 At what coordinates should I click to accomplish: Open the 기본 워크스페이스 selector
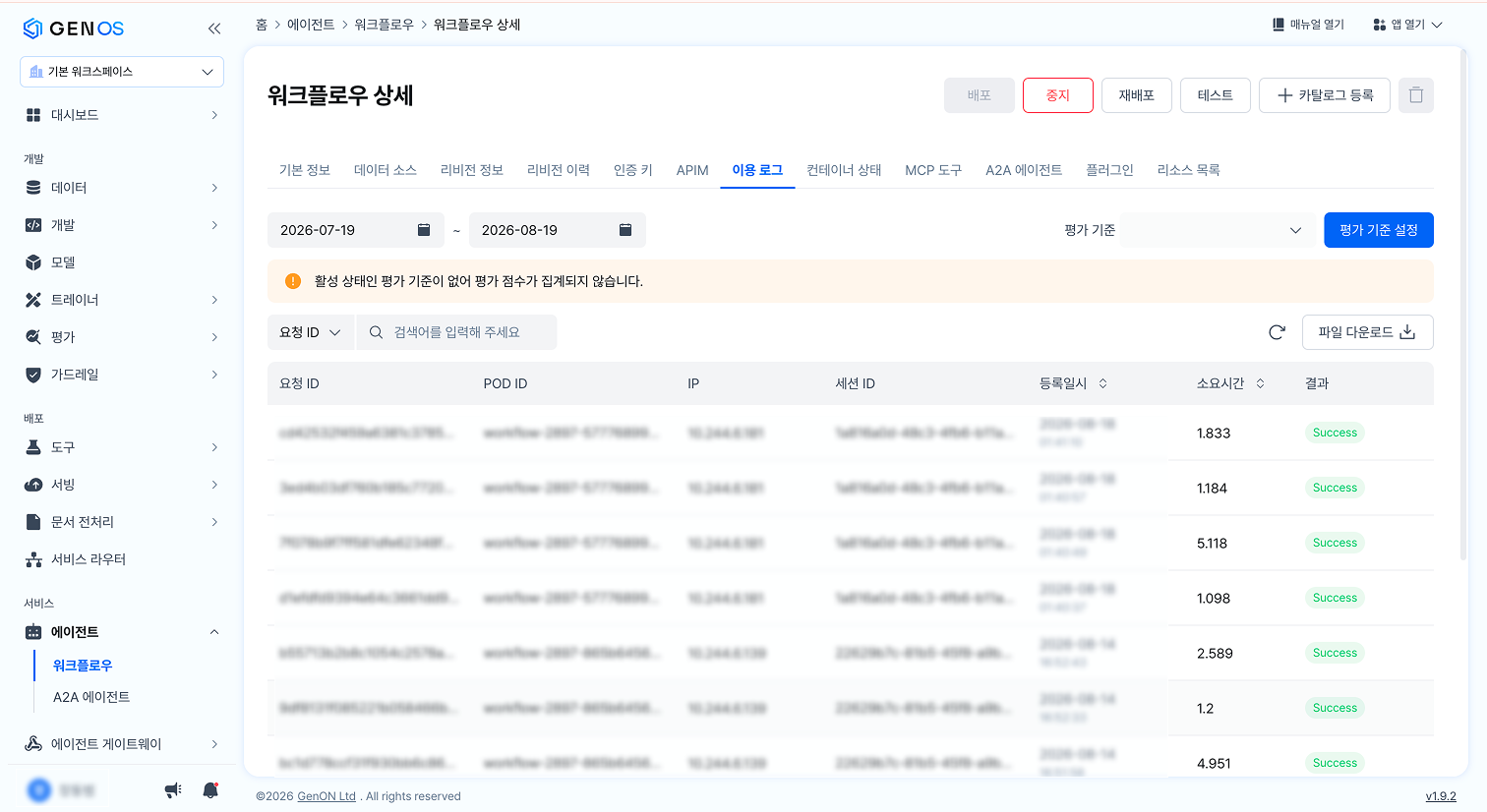tap(122, 72)
